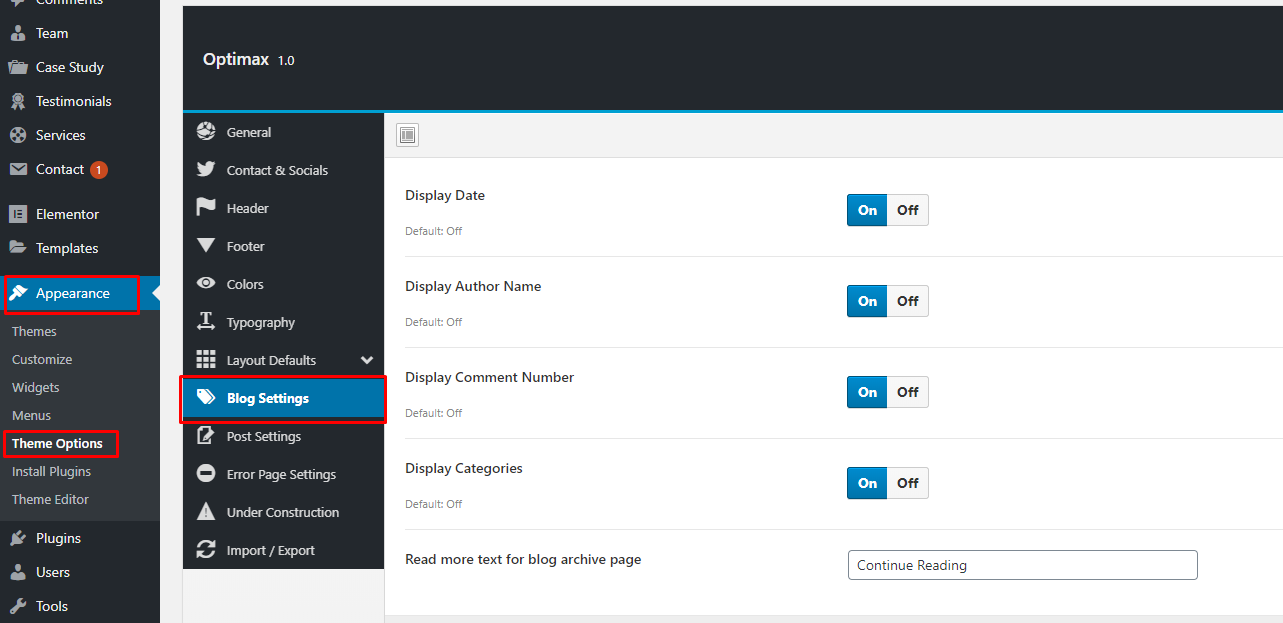Open the Customize submenu link
The height and width of the screenshot is (623, 1283).
point(42,359)
